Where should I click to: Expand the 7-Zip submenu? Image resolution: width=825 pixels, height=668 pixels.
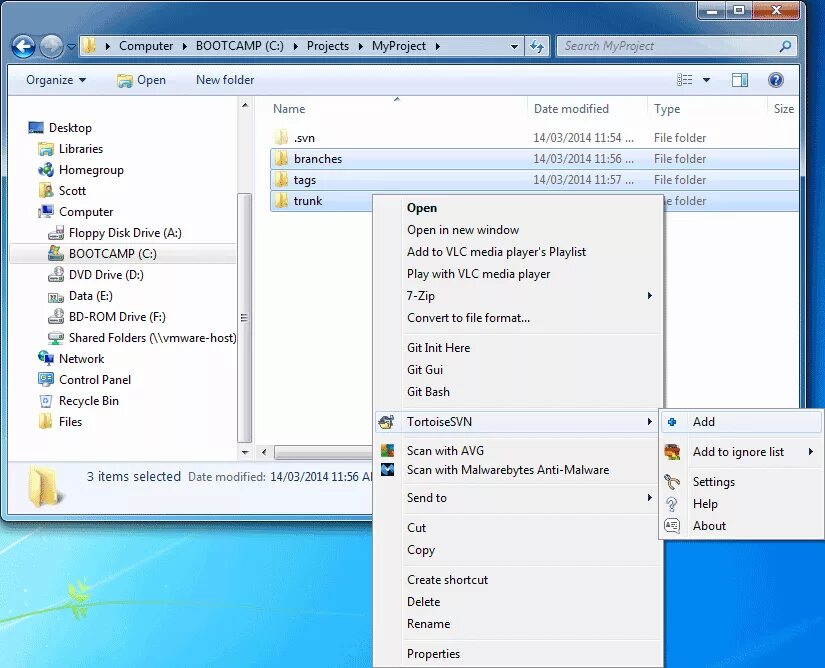(420, 296)
